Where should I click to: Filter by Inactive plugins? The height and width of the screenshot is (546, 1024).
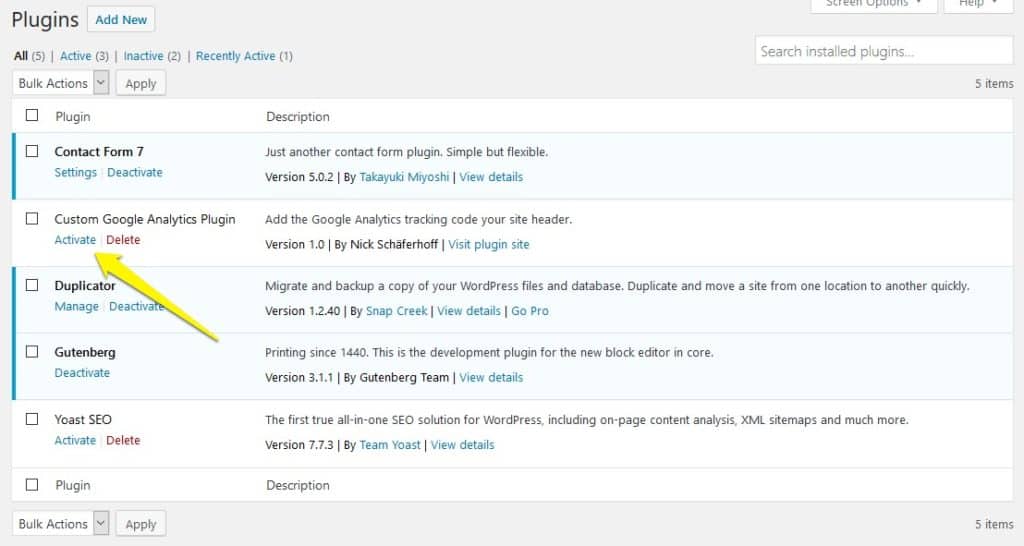click(x=144, y=56)
